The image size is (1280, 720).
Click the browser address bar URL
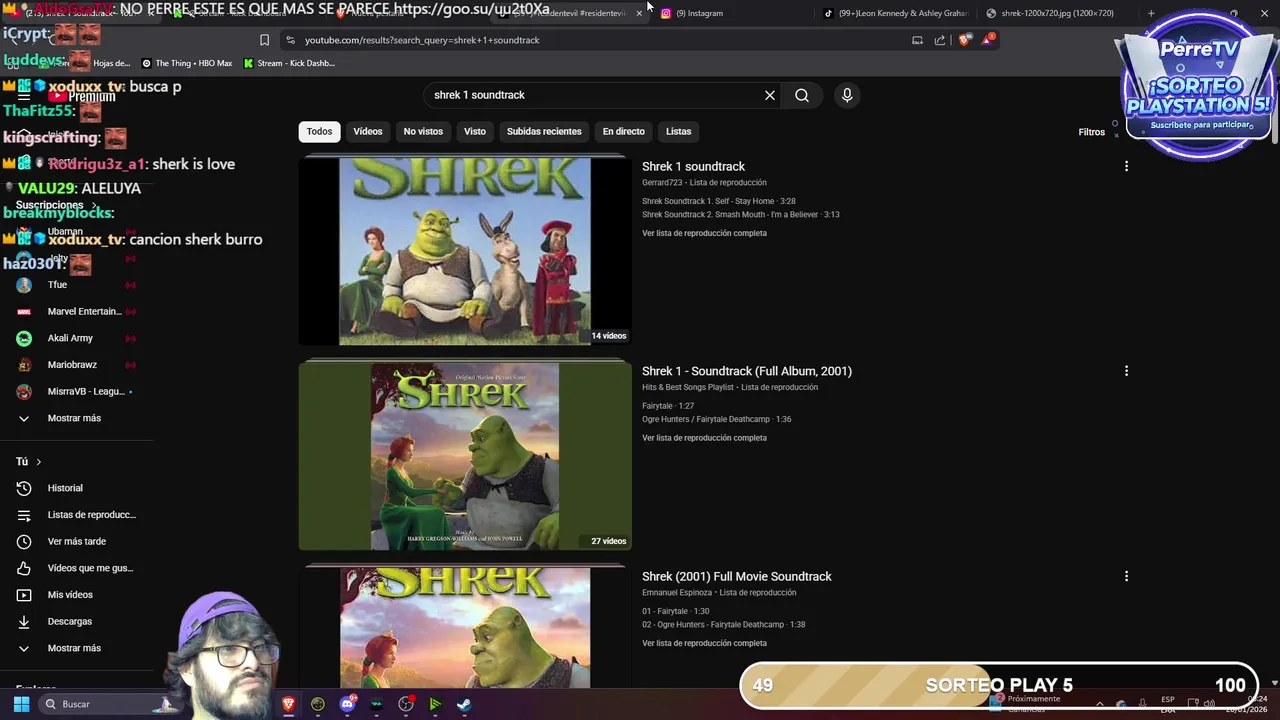coord(422,40)
